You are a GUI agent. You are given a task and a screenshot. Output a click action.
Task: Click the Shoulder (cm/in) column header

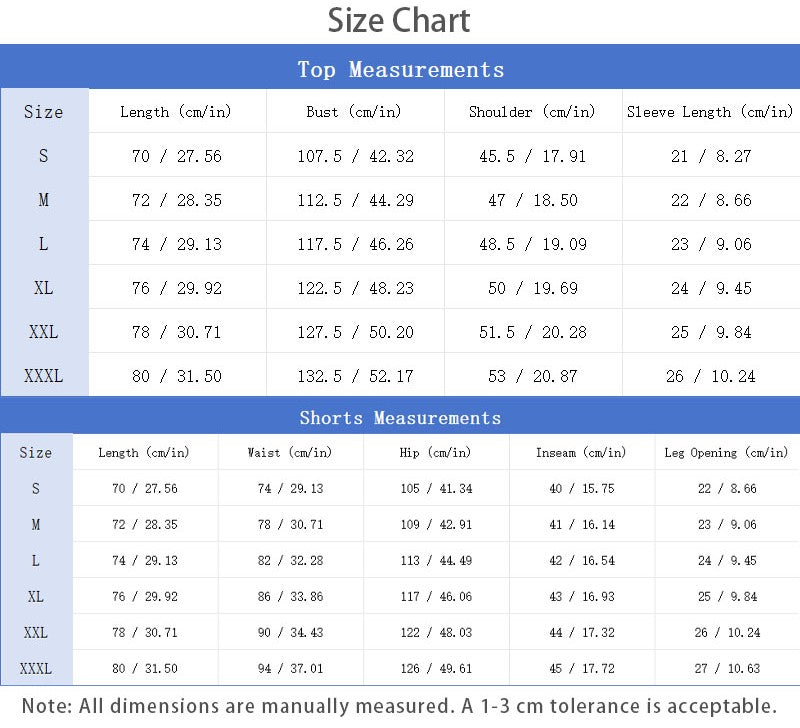(x=532, y=112)
